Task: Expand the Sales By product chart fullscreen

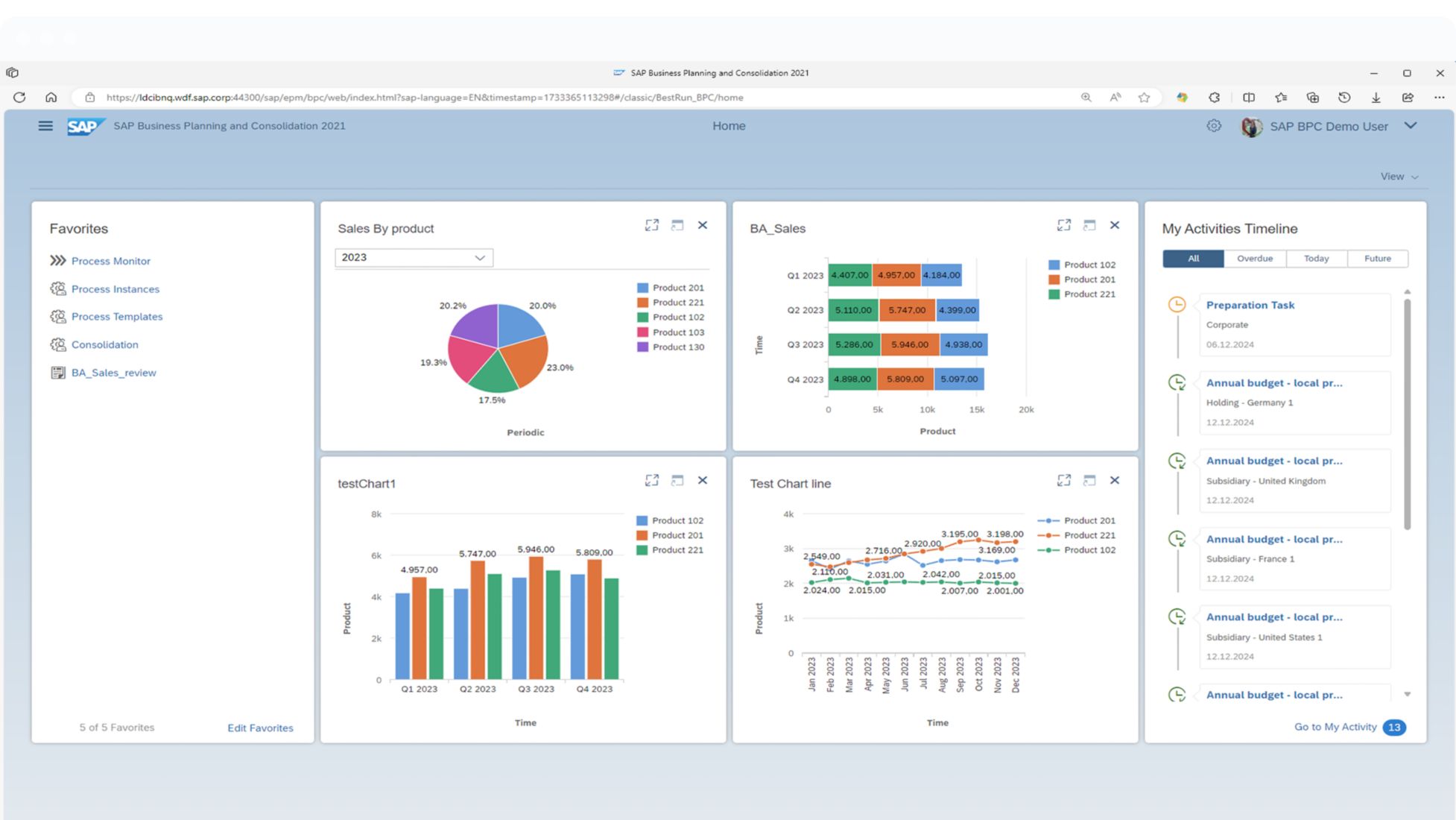Action: click(x=652, y=225)
